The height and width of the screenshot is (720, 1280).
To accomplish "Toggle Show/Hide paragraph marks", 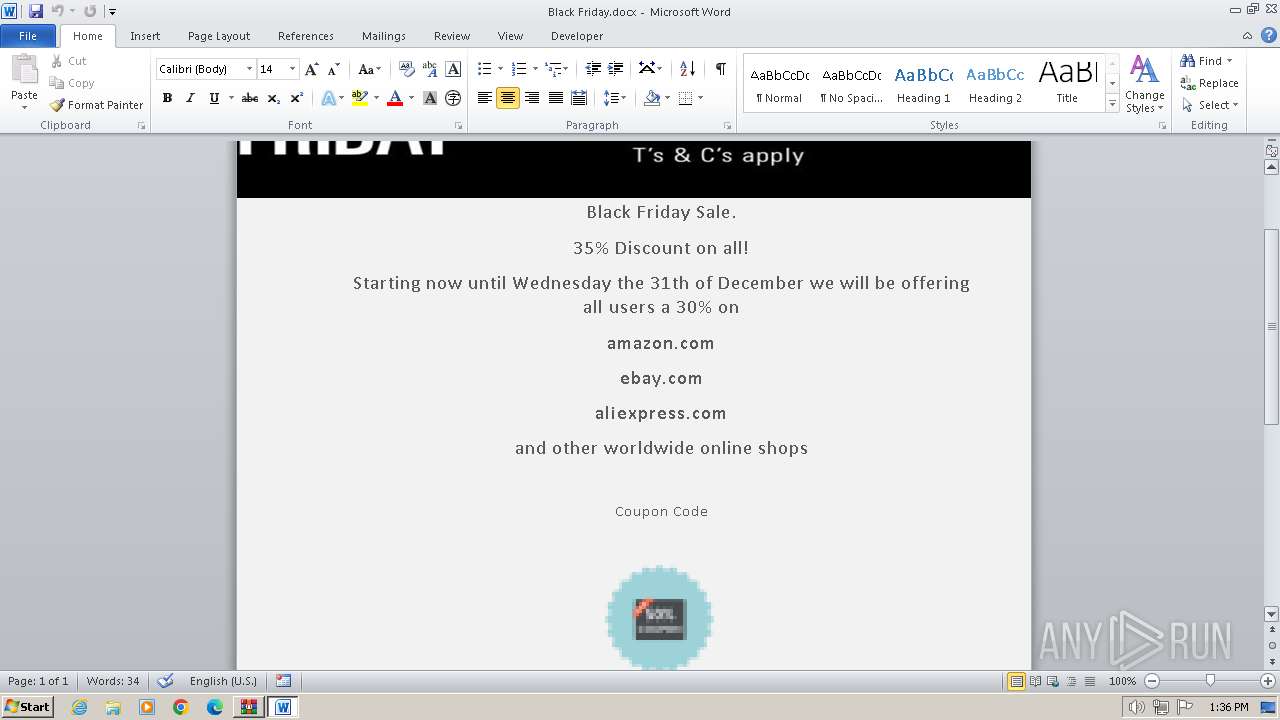I will click(x=720, y=69).
